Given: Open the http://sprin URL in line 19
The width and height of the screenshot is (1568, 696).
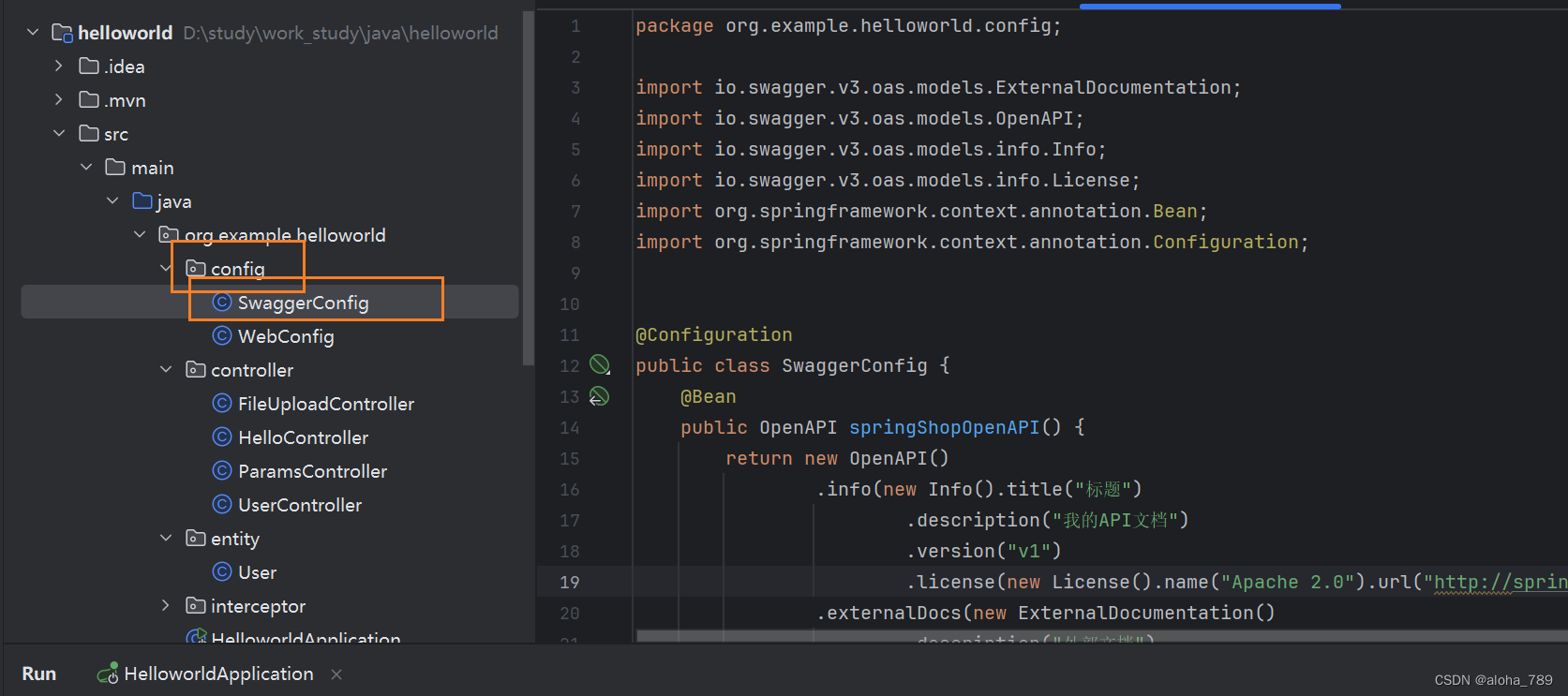Looking at the screenshot, I should [x=1501, y=582].
